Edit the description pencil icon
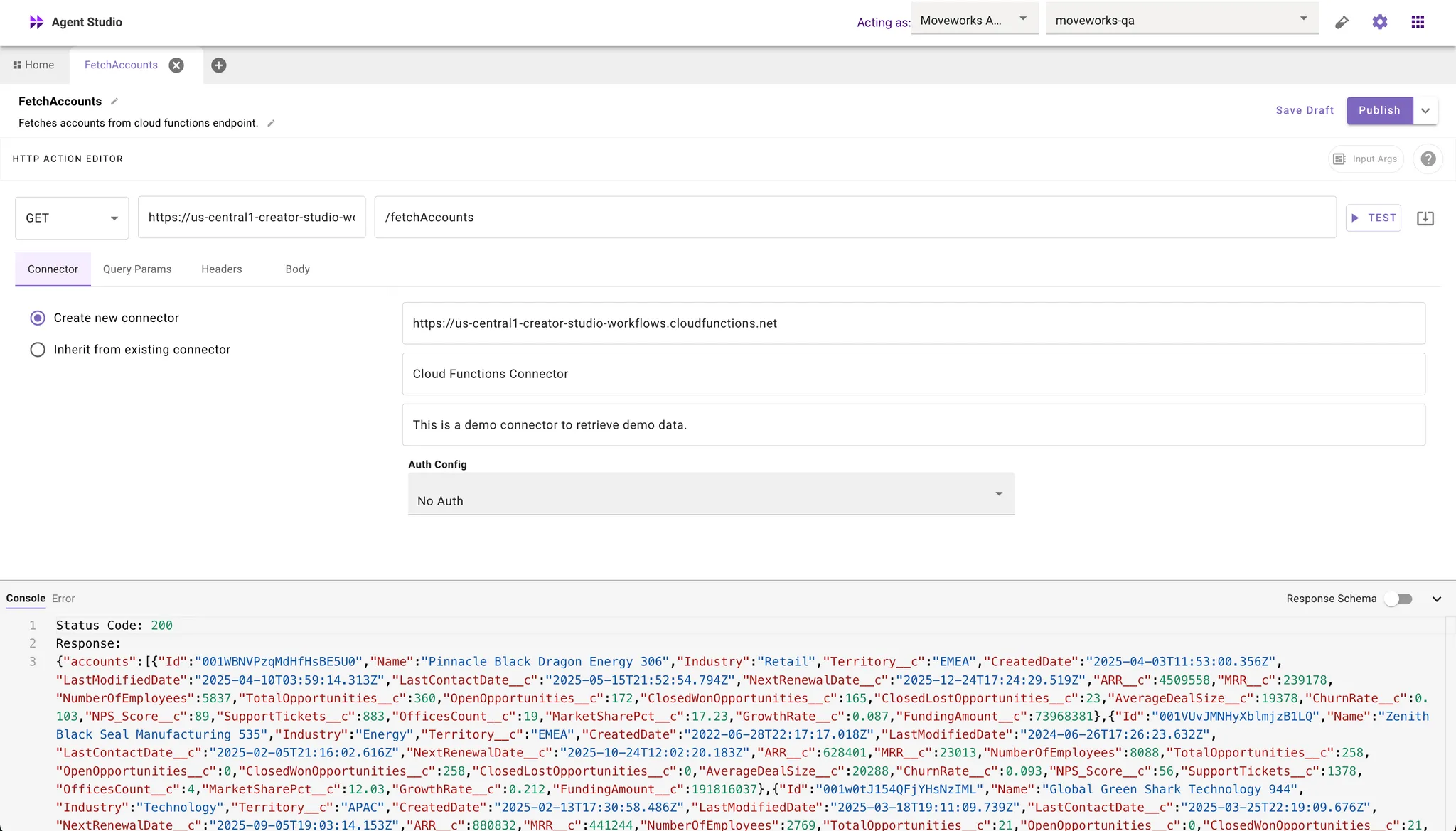Screen dimensions: 1456x831 [x=271, y=123]
